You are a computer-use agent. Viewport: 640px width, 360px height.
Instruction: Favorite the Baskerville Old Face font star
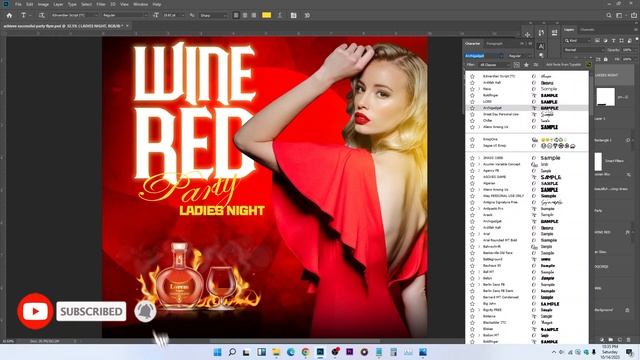click(472, 253)
